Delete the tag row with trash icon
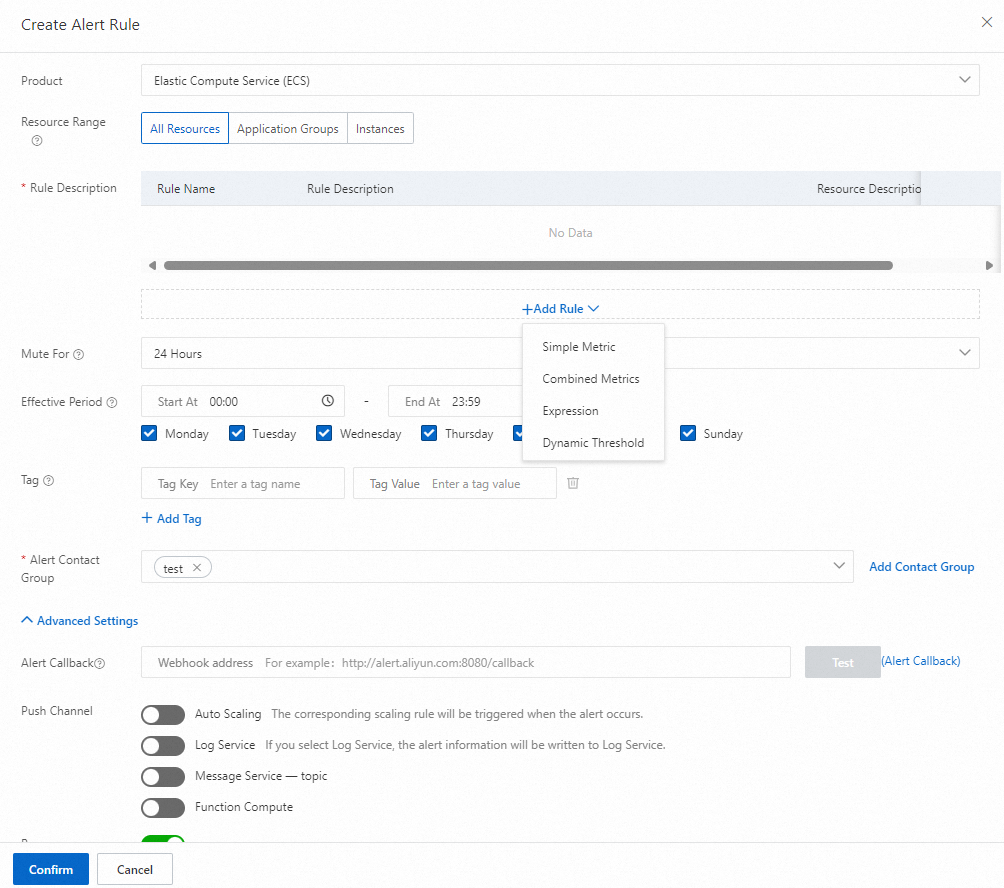This screenshot has height=888, width=1004. tap(573, 483)
